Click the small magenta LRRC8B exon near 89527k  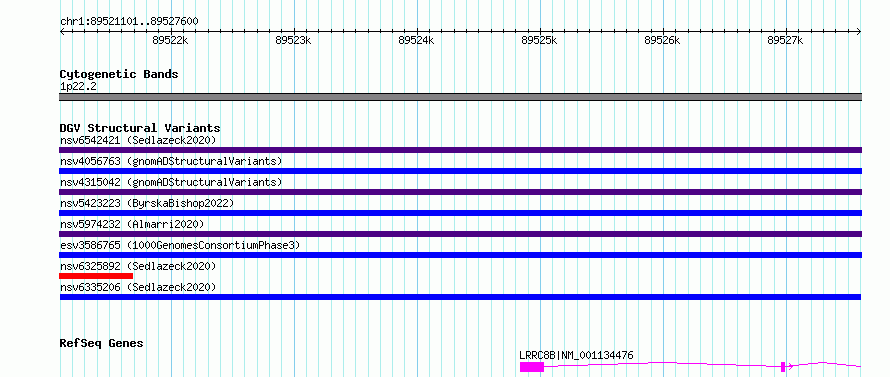(783, 367)
